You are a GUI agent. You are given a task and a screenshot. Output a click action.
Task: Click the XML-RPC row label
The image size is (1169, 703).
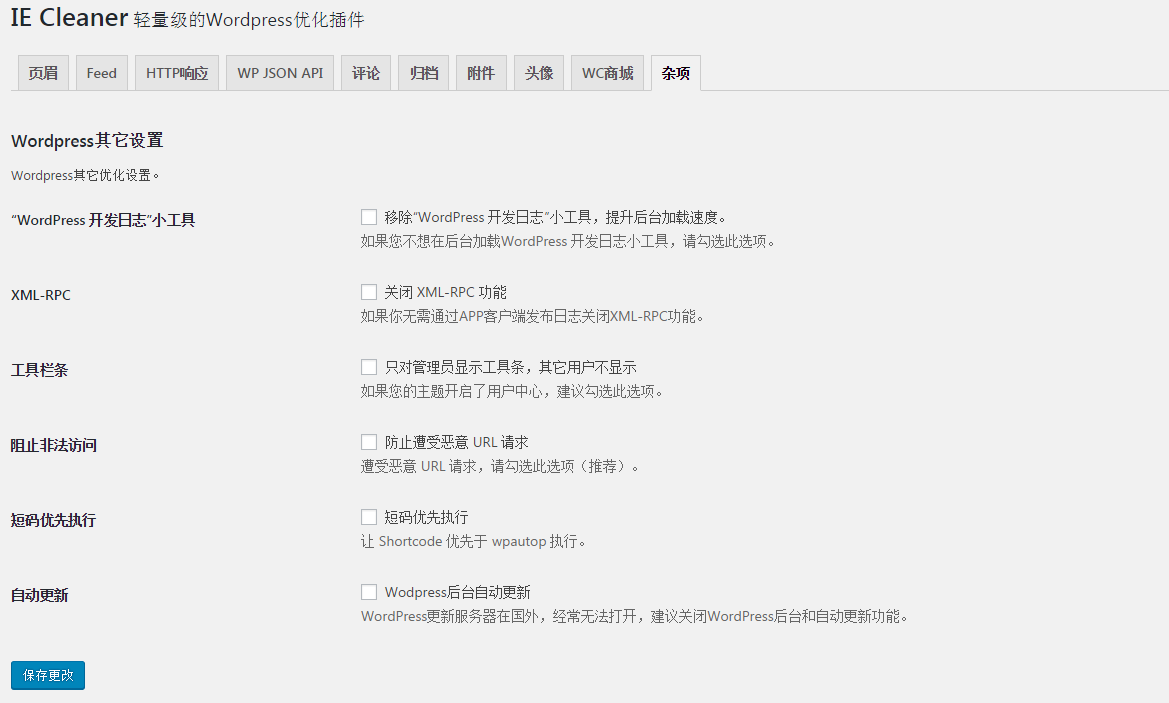coord(41,295)
